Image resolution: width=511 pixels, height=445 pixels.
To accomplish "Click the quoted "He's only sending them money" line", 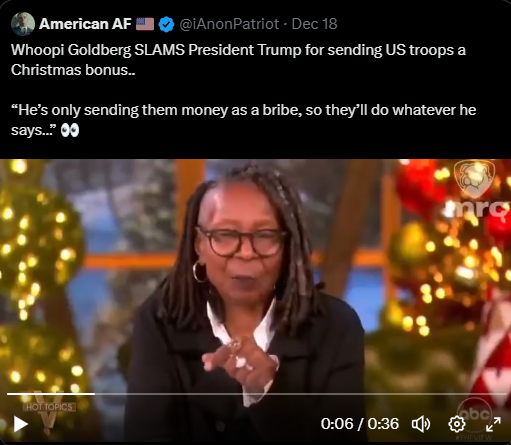I will click(x=244, y=120).
